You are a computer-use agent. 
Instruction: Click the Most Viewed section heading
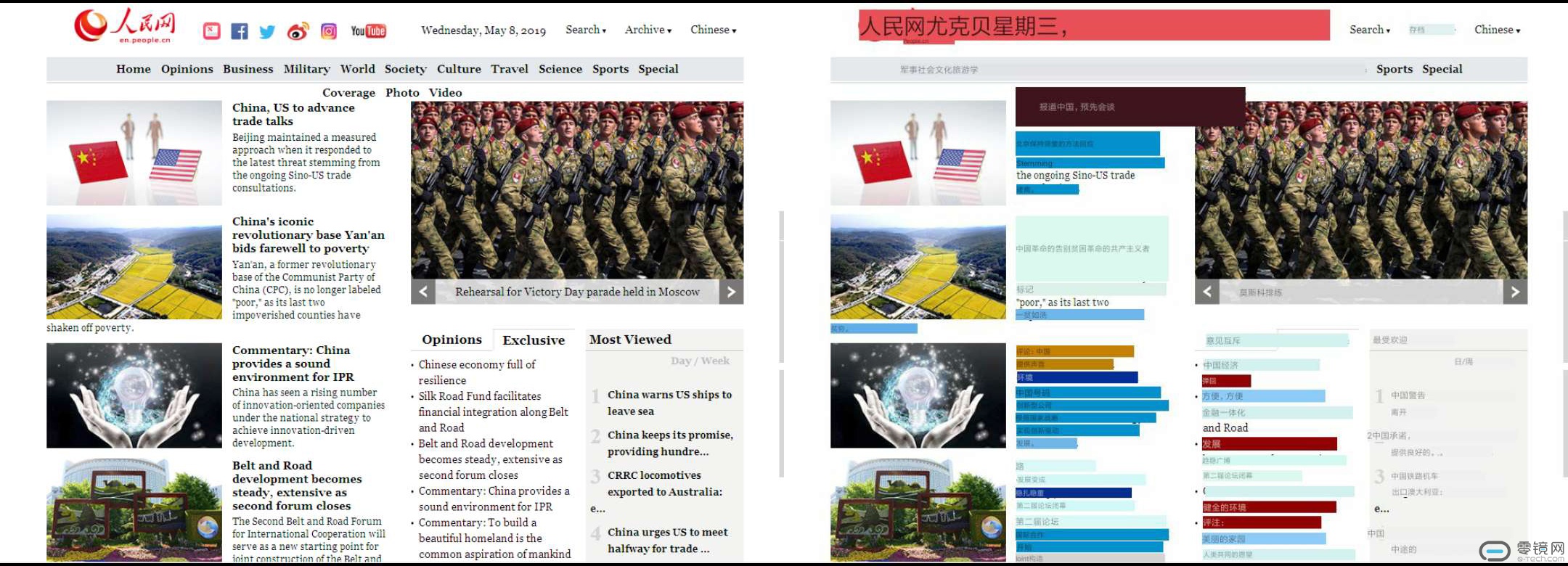point(630,340)
